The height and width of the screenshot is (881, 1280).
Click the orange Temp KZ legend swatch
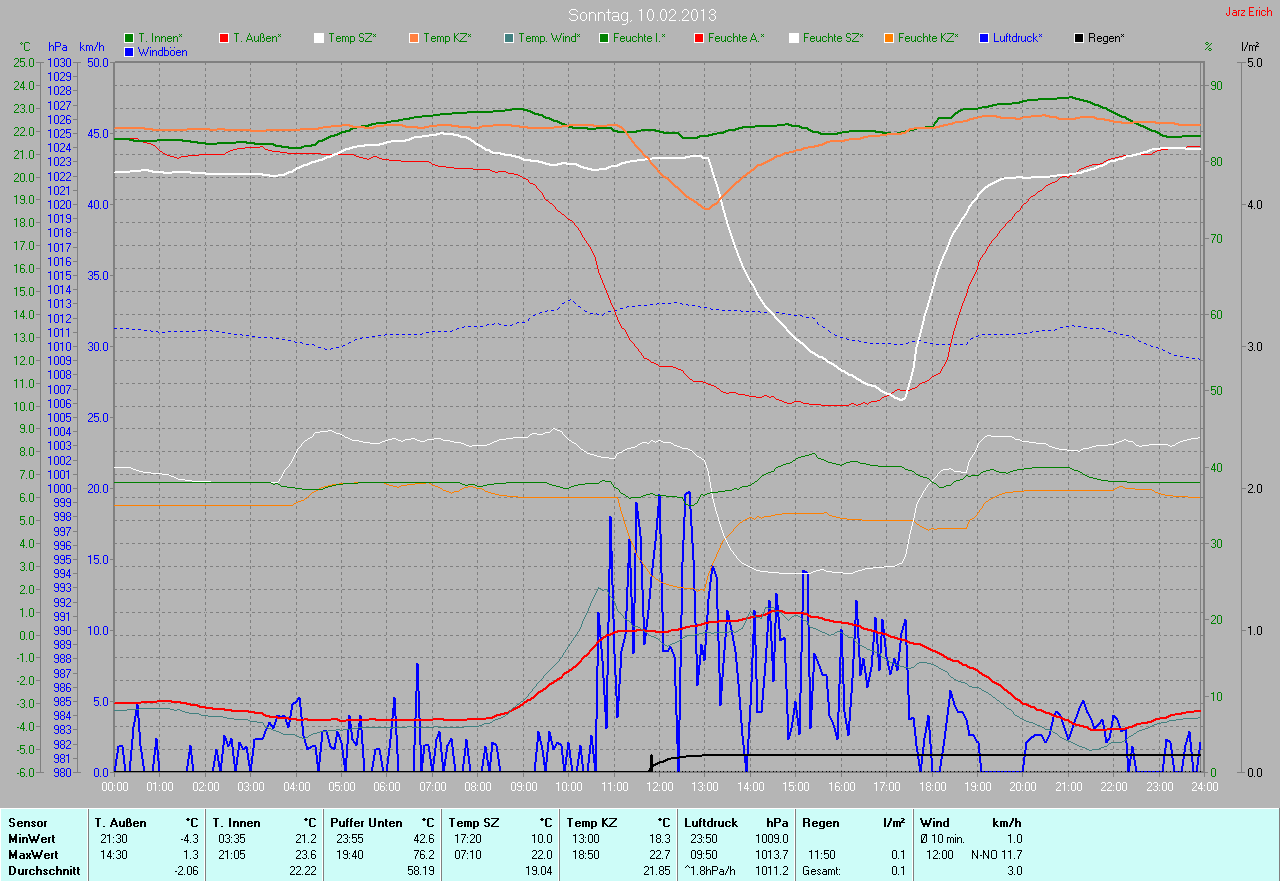pyautogui.click(x=412, y=38)
